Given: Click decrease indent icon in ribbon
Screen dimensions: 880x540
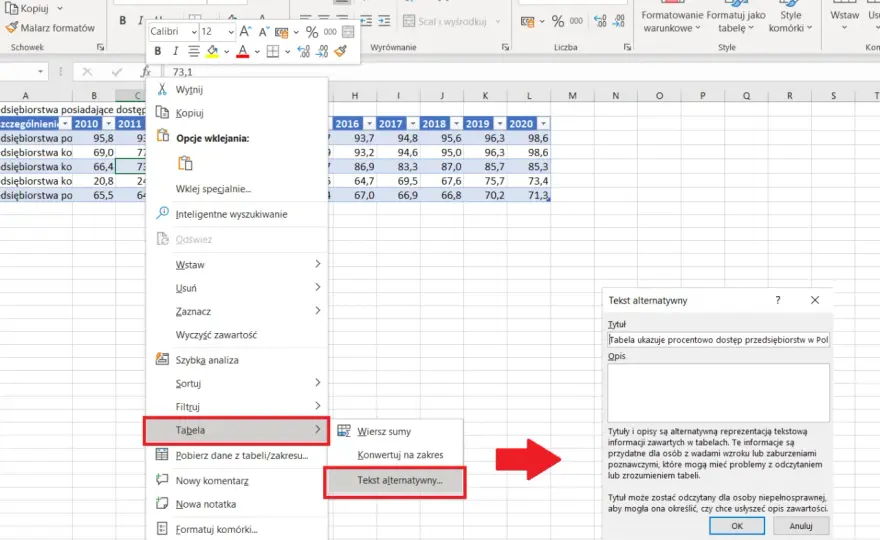Looking at the screenshot, I should (366, 21).
